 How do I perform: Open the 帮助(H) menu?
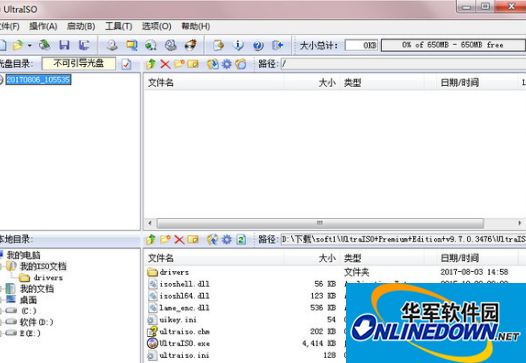[196, 26]
